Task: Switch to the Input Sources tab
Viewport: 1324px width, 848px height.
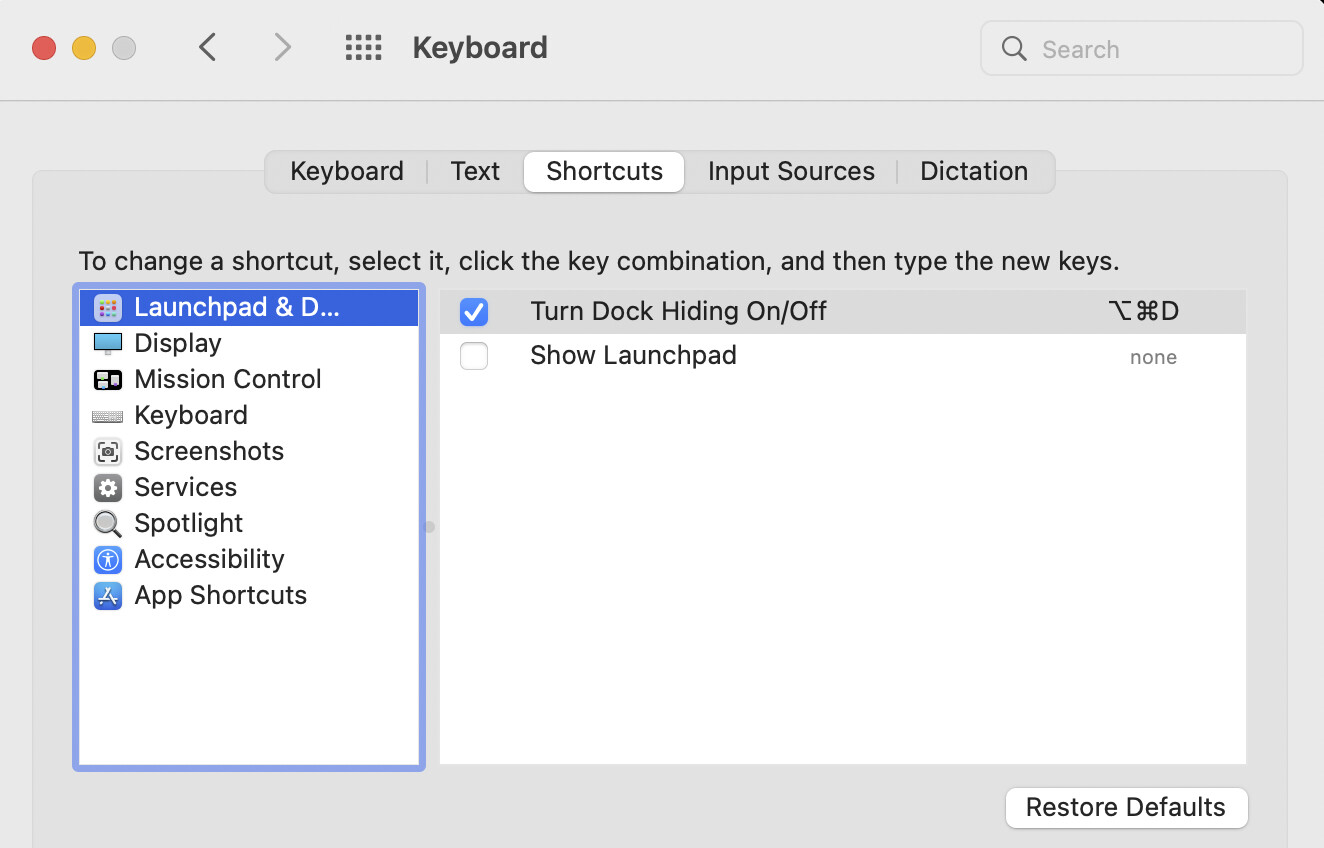Action: (791, 172)
